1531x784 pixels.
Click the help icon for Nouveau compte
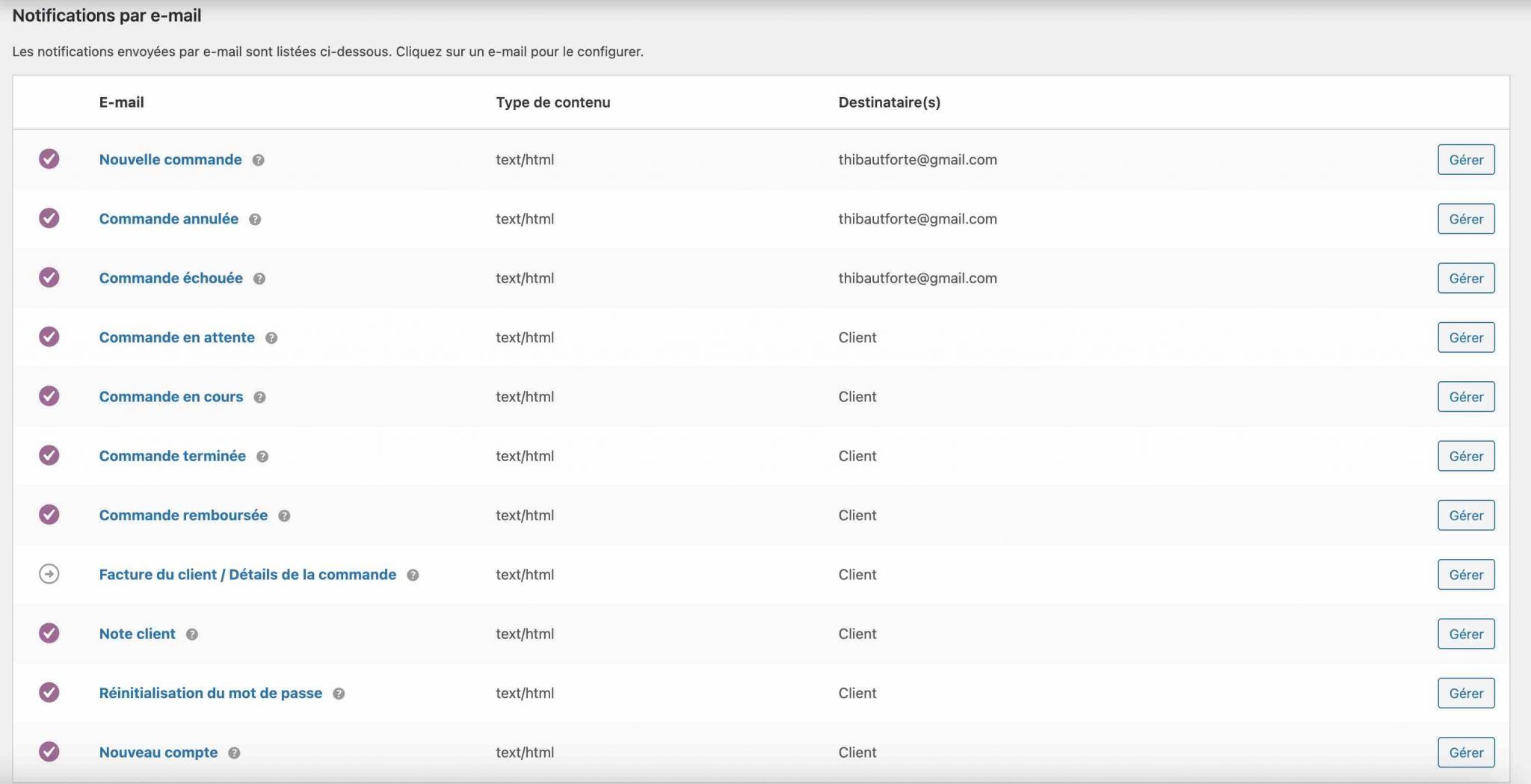click(233, 753)
